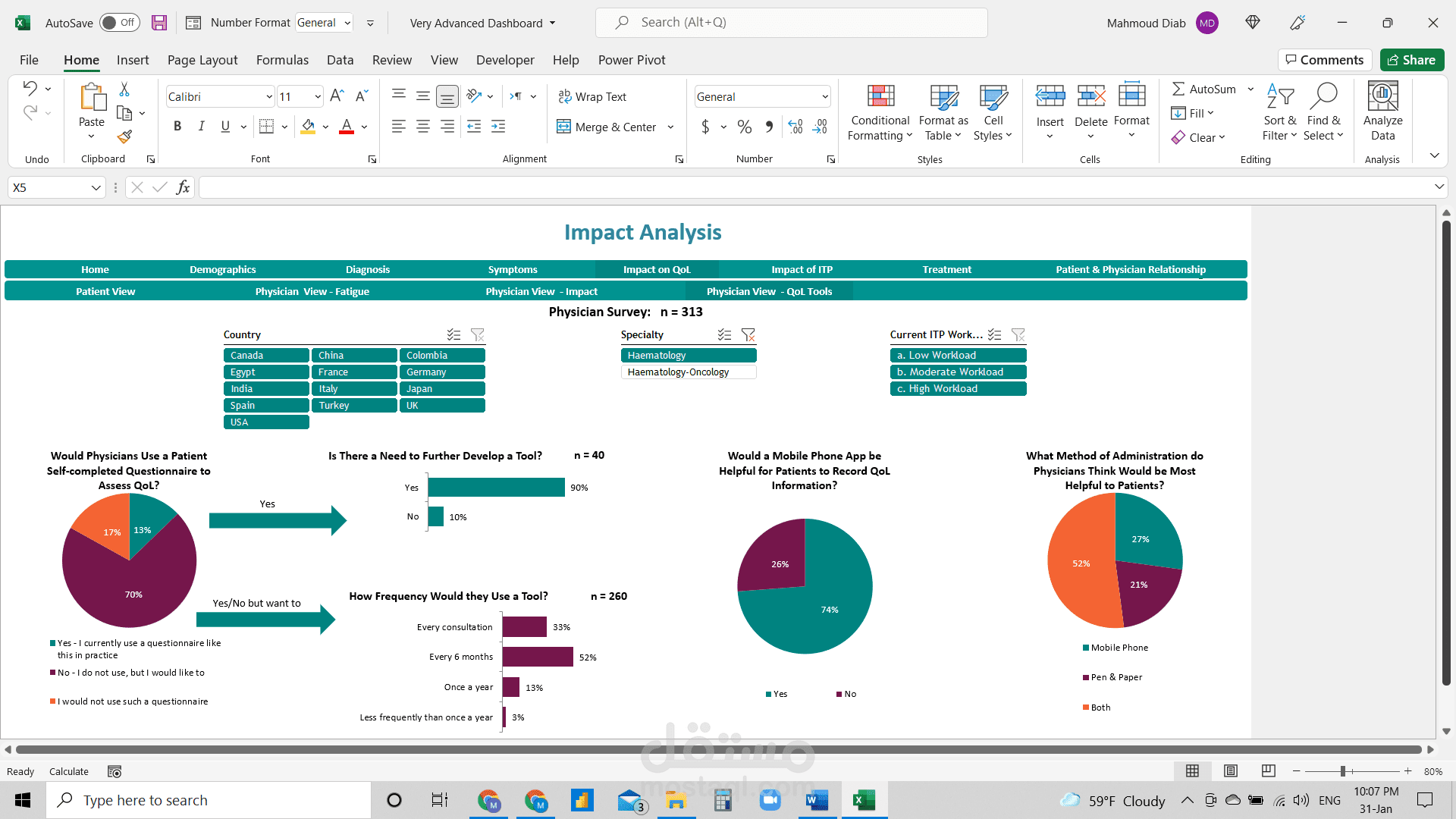Enable multi-select on the Country slicer
Screen dimensions: 1456x819
coord(453,334)
